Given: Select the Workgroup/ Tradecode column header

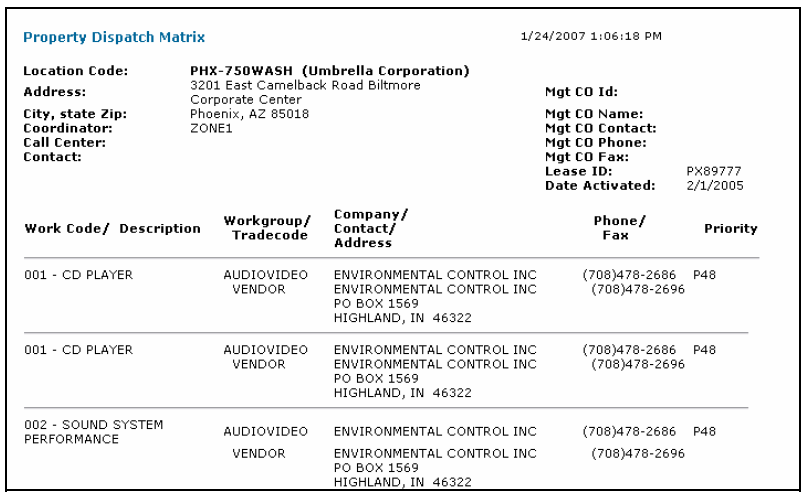Looking at the screenshot, I should click(267, 227).
